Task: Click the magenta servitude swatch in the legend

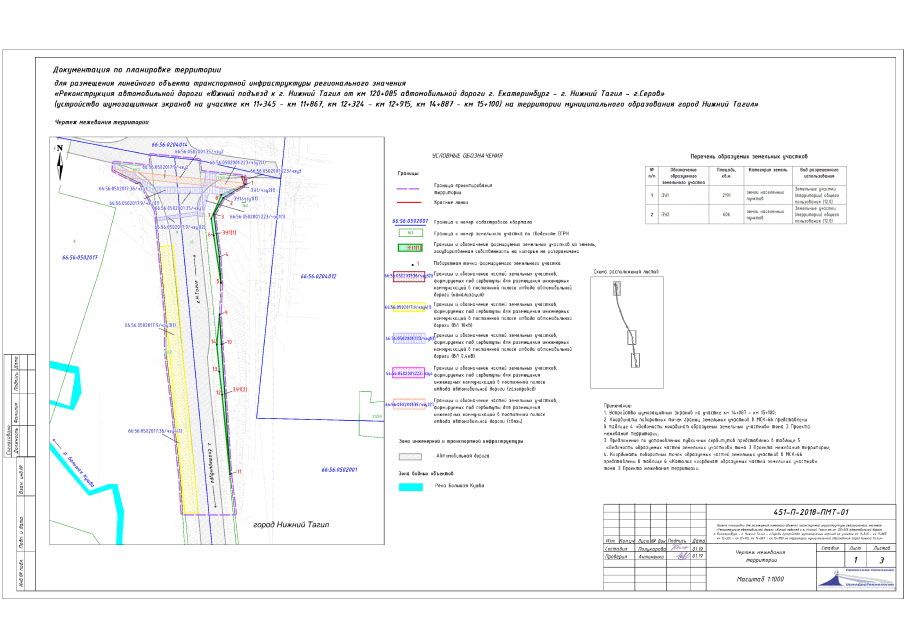Action: [x=409, y=373]
